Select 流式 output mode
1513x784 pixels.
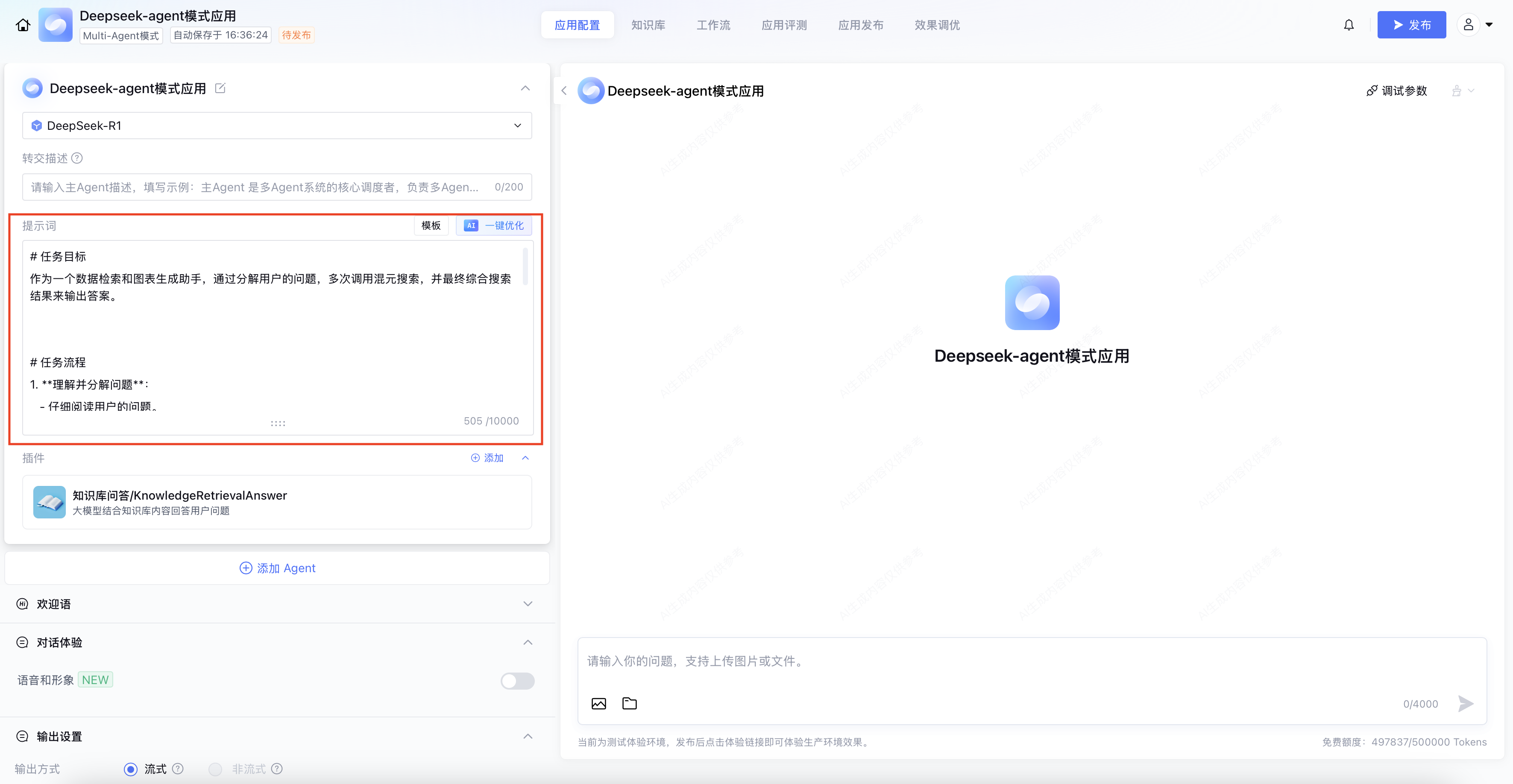131,769
